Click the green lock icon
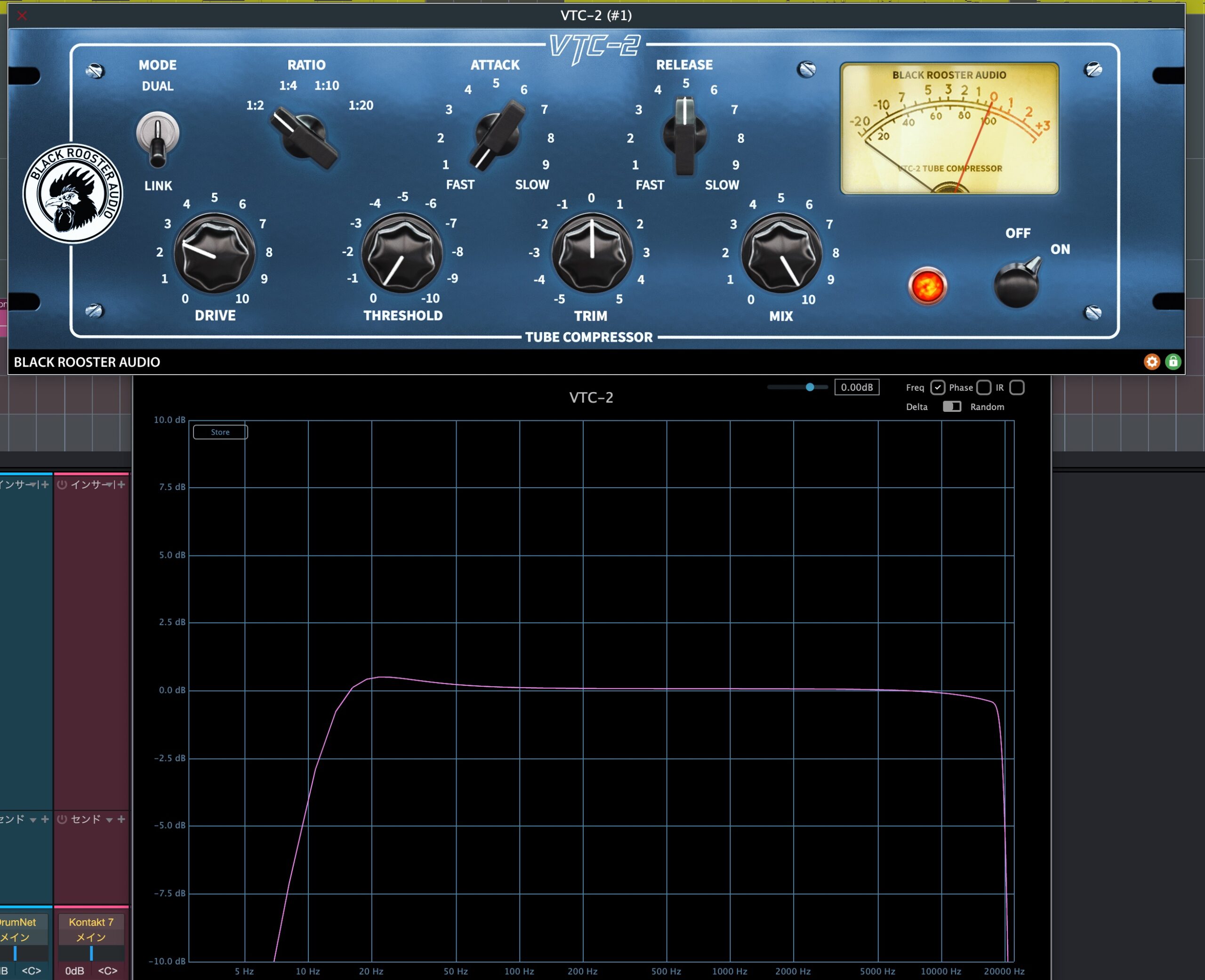 tap(1173, 362)
